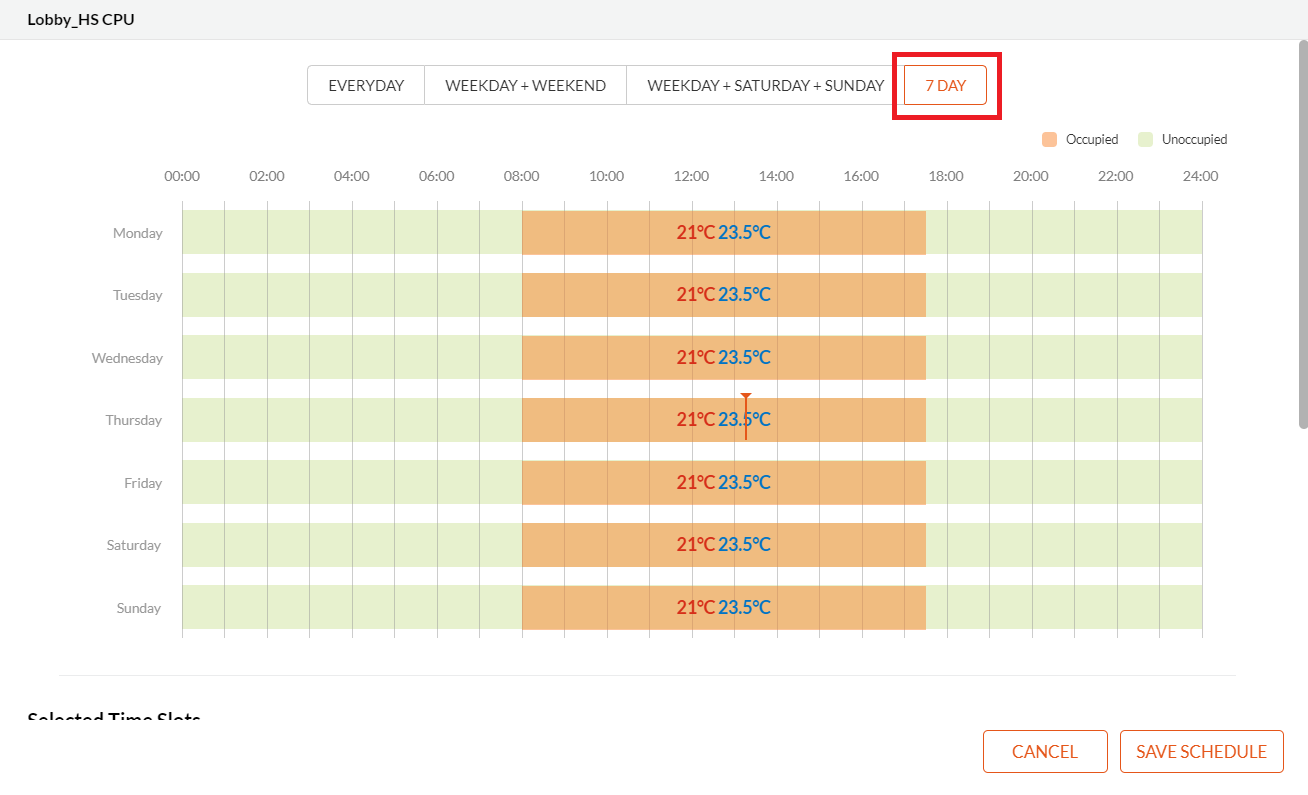This screenshot has height=795, width=1308.
Task: Click Friday's unoccupied morning block
Action: click(x=352, y=482)
